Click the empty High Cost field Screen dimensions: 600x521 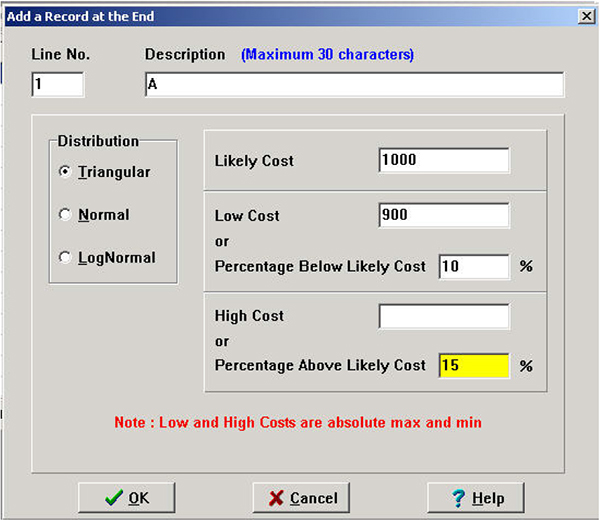[444, 316]
